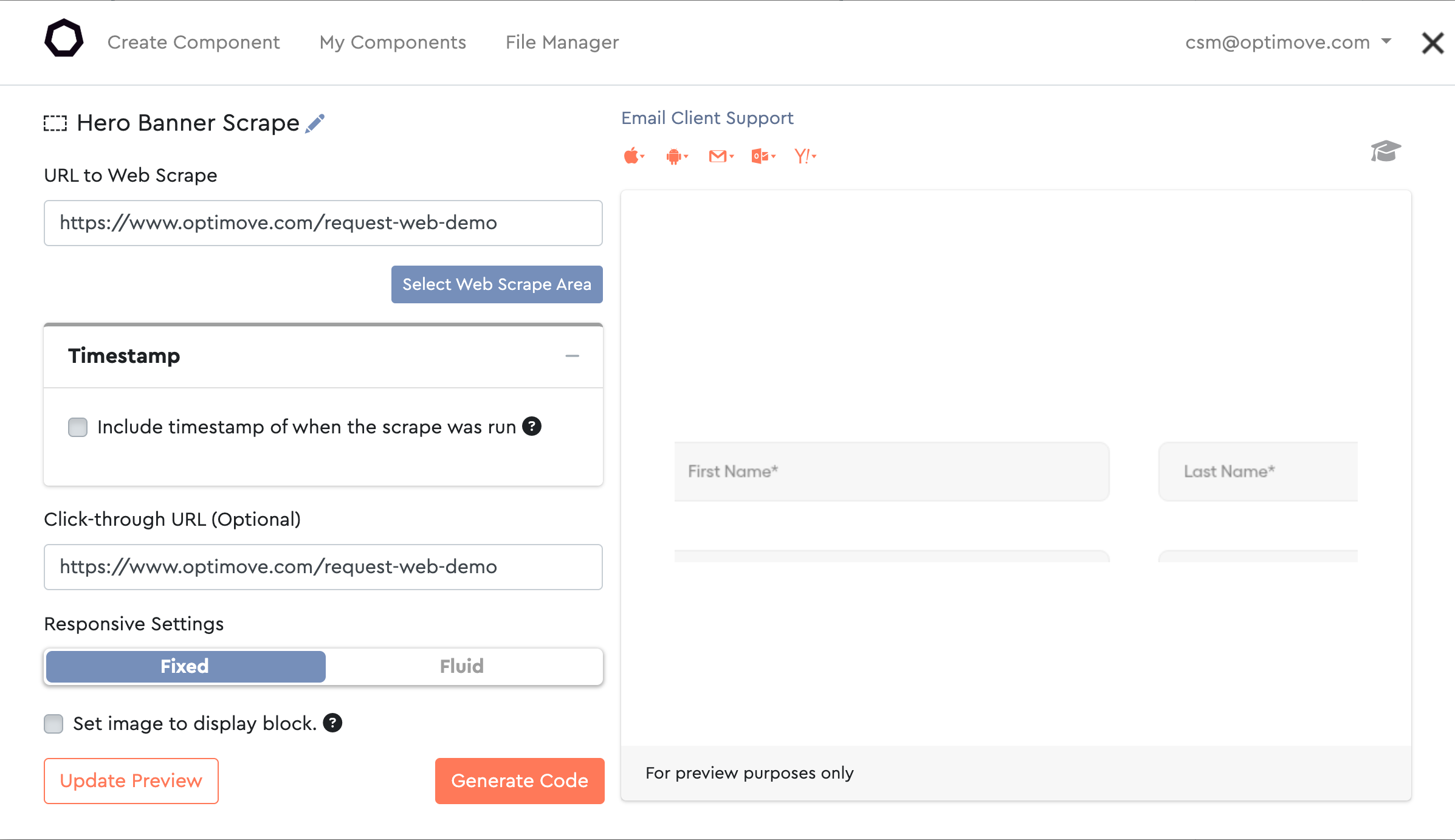This screenshot has height=840, width=1455.
Task: Enable include timestamp checkbox
Action: (78, 427)
